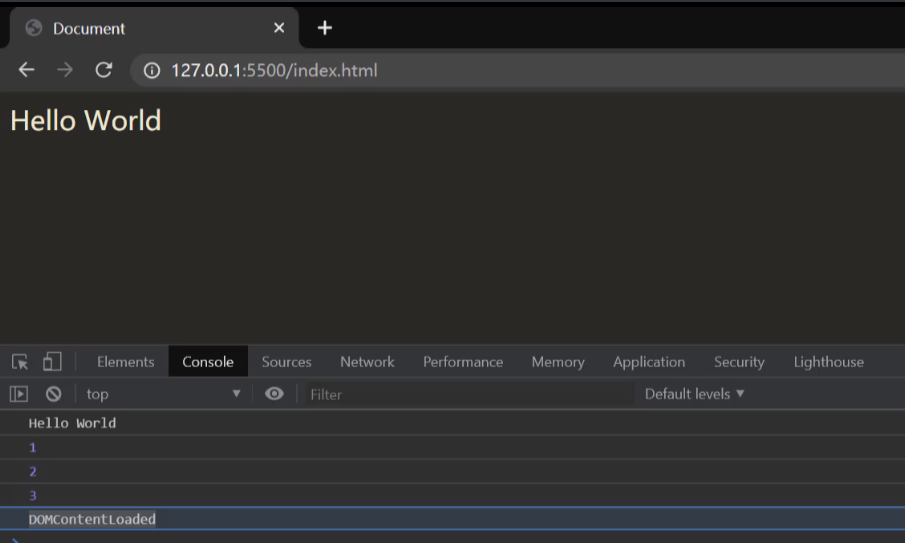Open the Security tab
905x543 pixels.
pyautogui.click(x=739, y=362)
